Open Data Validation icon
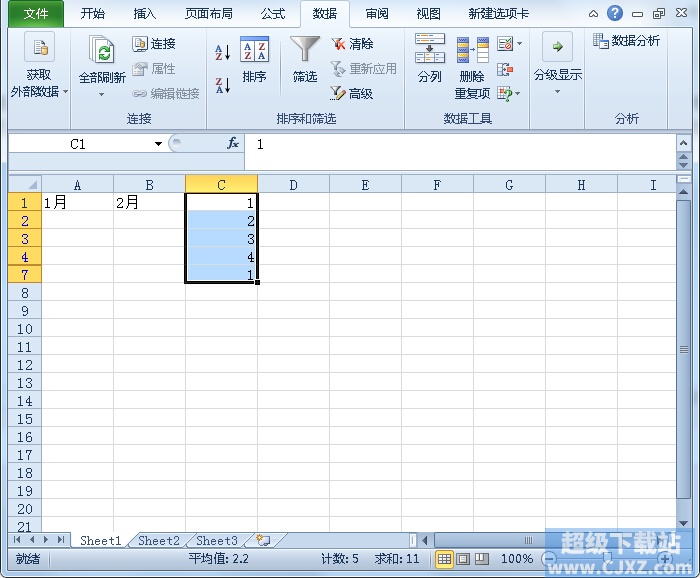 [505, 44]
